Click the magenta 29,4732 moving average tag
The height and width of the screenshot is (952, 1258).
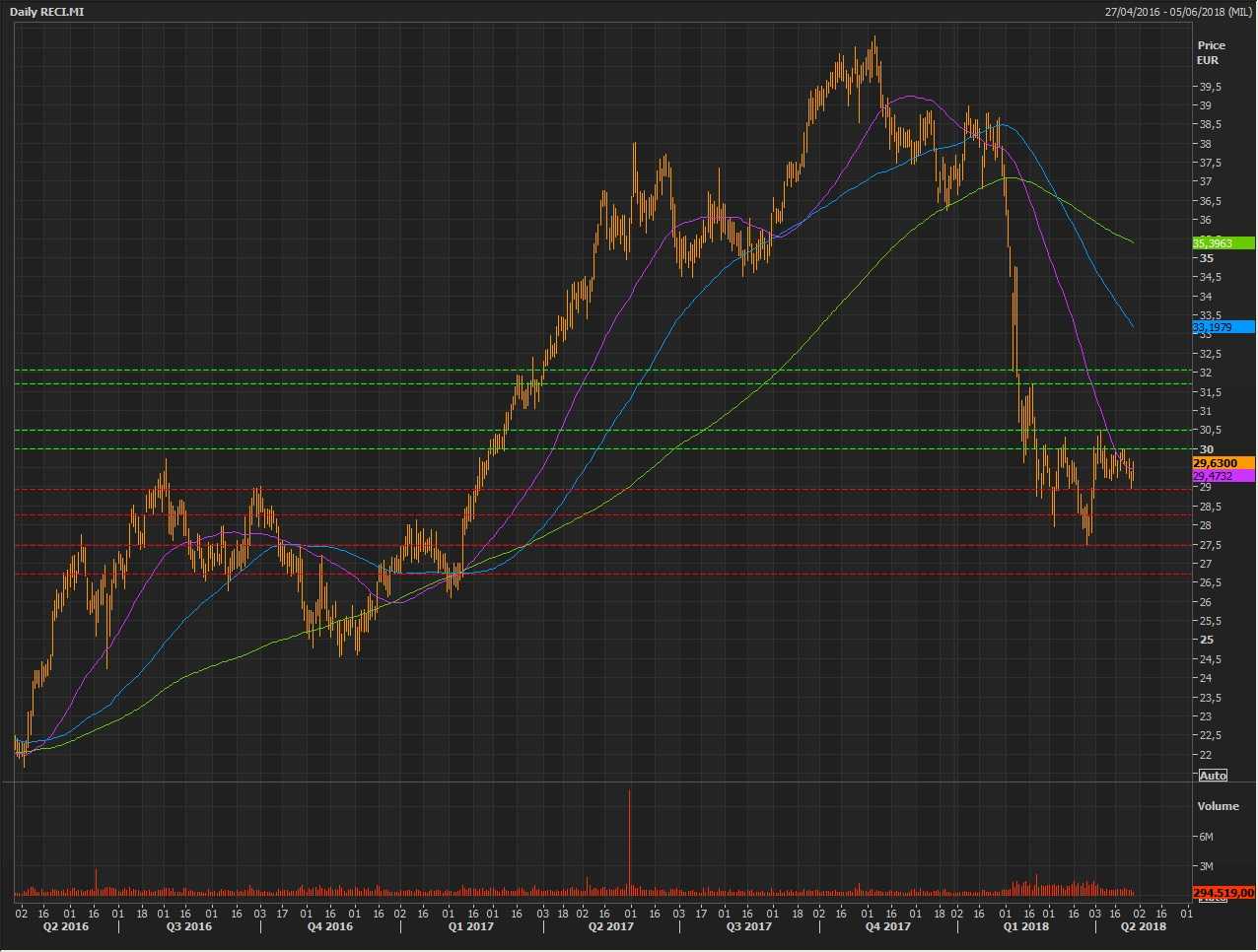(1223, 476)
